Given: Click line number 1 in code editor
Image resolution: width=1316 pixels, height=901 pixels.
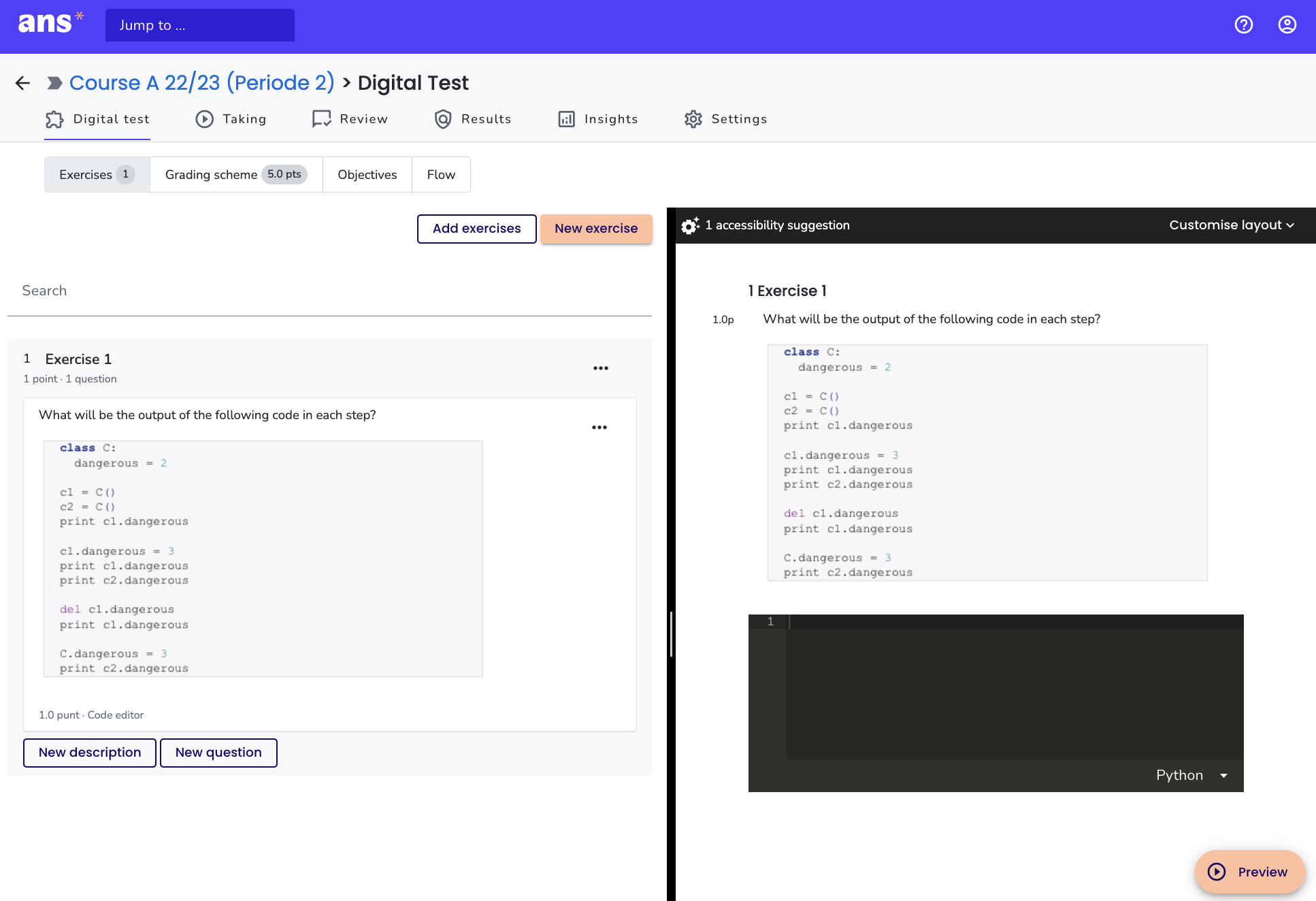Looking at the screenshot, I should (x=770, y=621).
